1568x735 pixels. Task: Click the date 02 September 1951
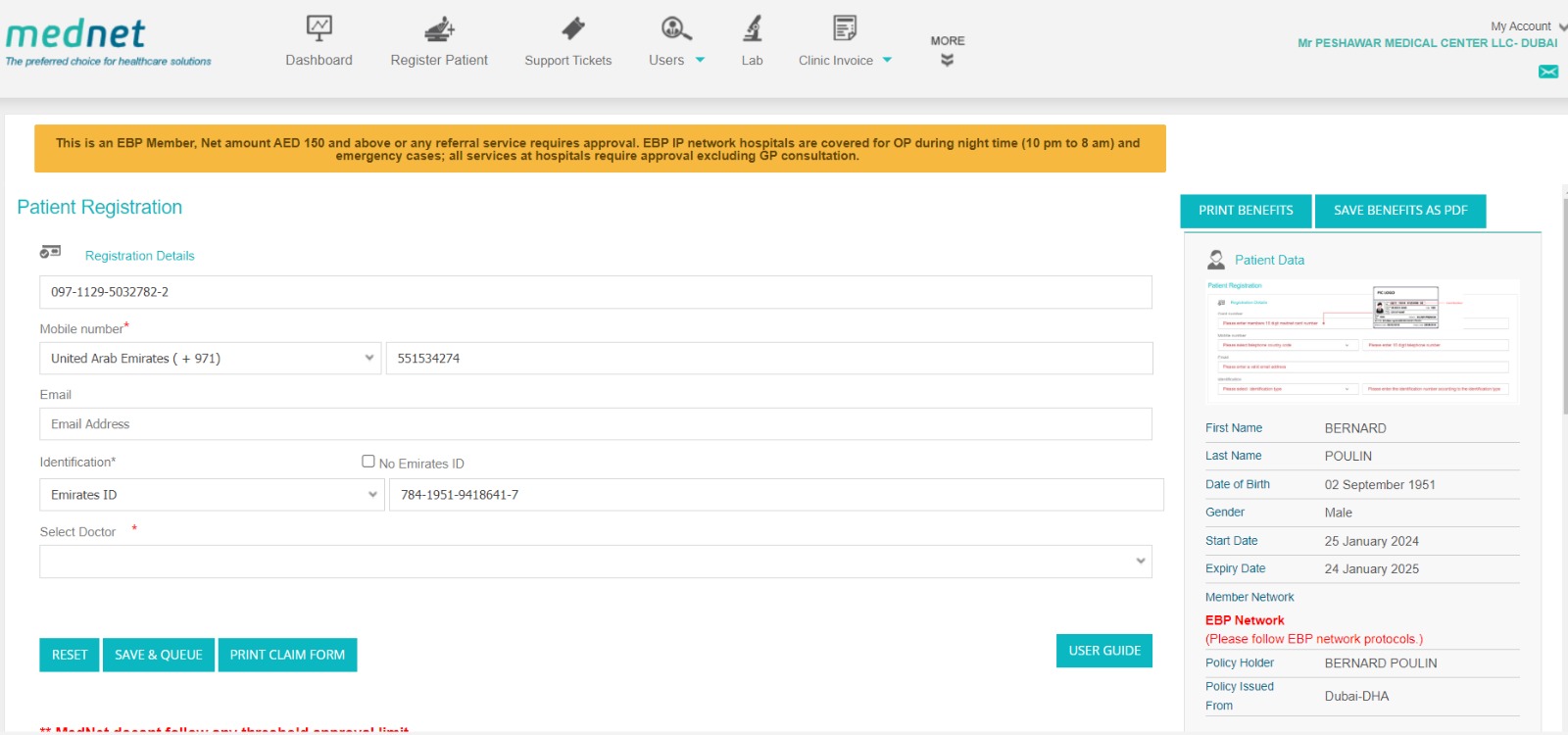pyautogui.click(x=1380, y=484)
